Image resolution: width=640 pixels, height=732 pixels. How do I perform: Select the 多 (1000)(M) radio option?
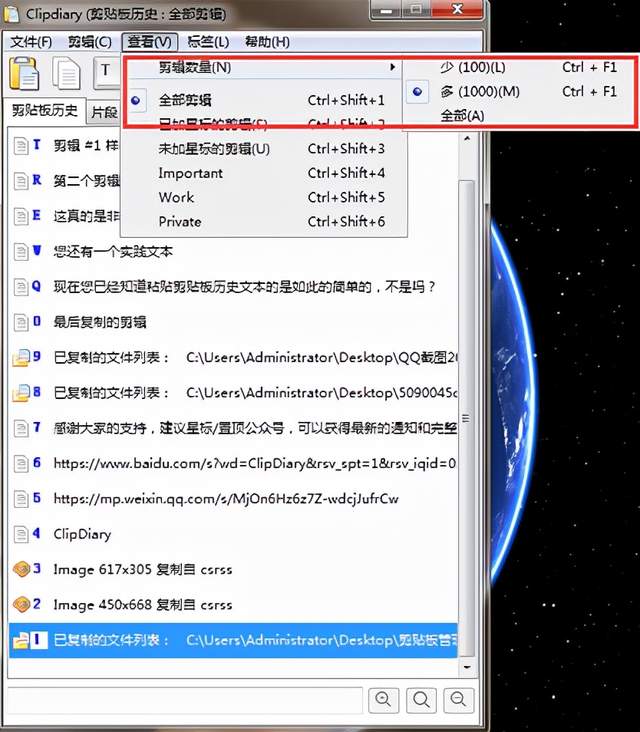point(418,92)
